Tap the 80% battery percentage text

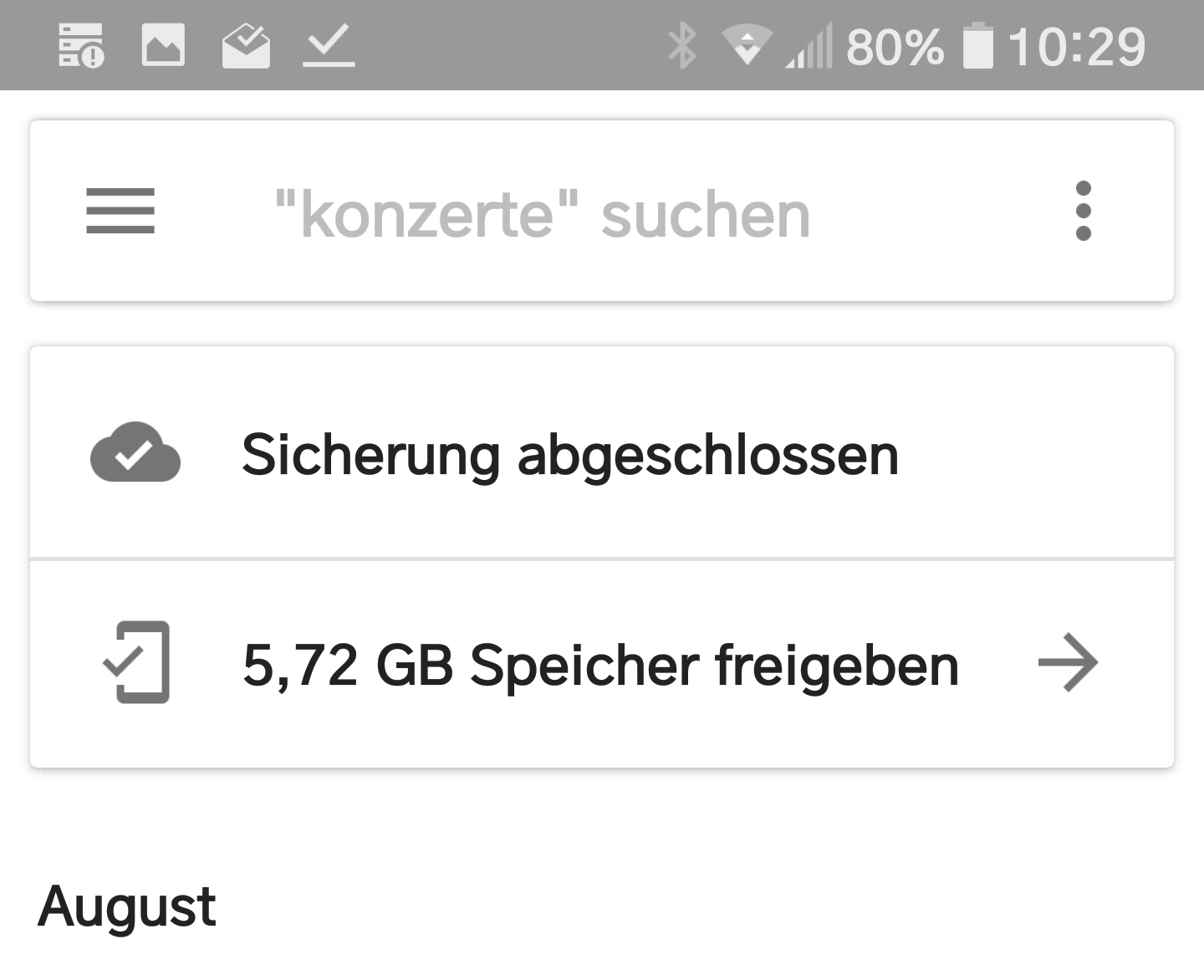coord(895,47)
